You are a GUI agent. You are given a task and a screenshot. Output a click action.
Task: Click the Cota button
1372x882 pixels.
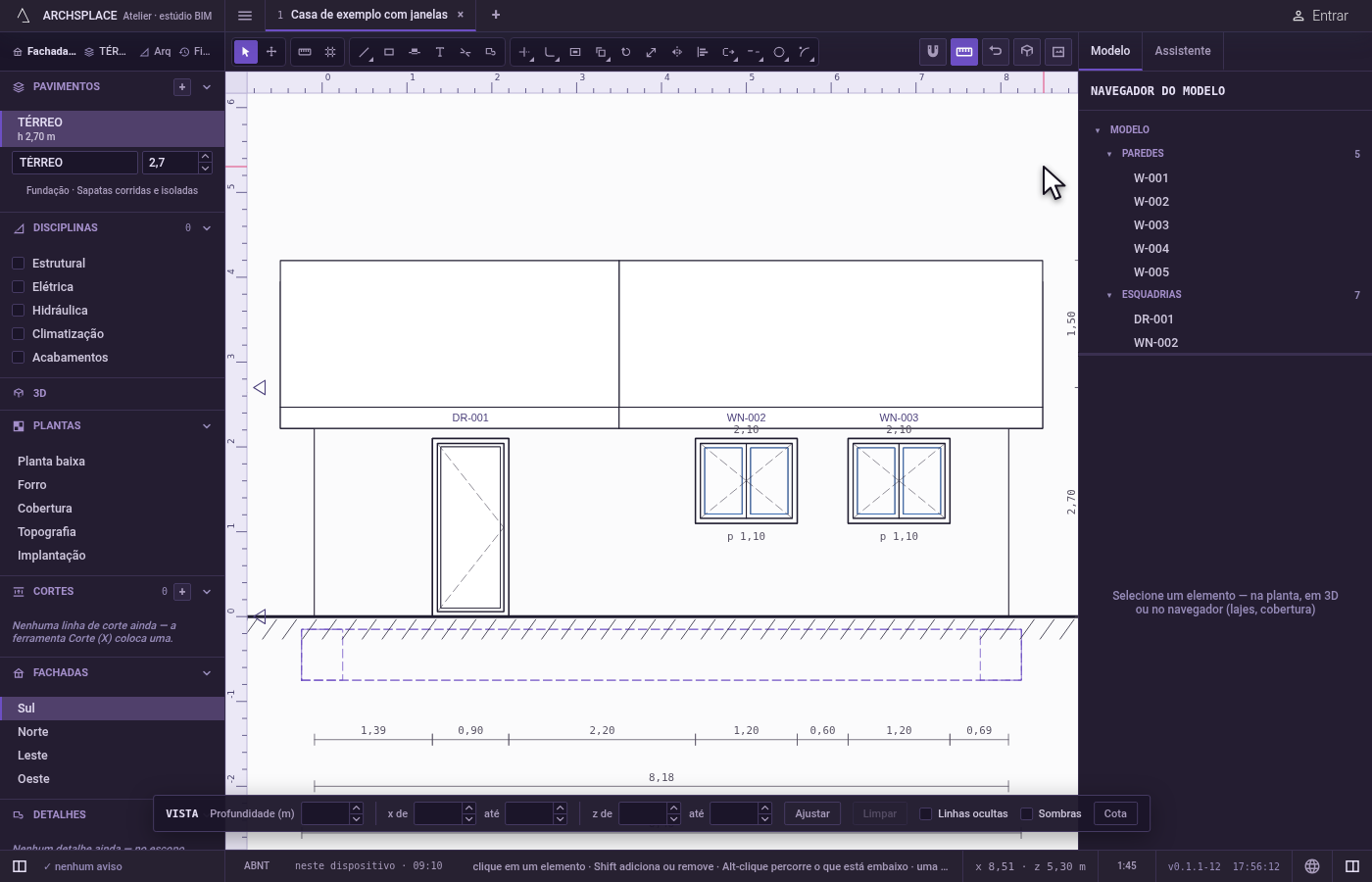(x=1115, y=813)
